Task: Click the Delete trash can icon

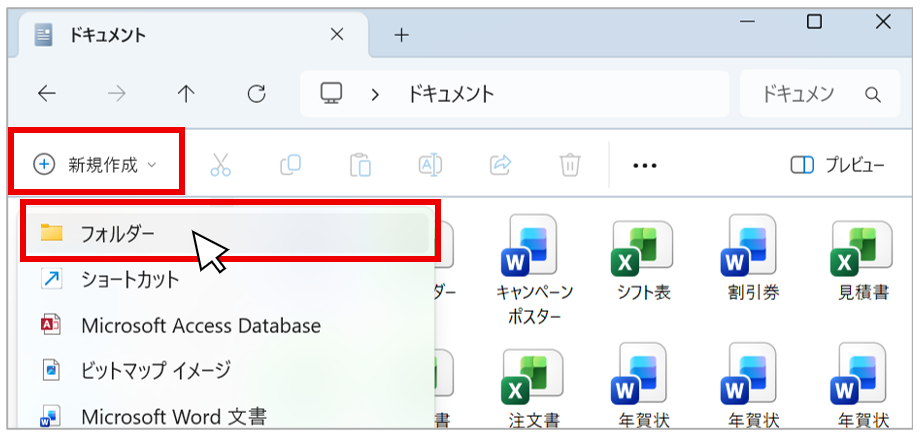Action: coord(570,165)
